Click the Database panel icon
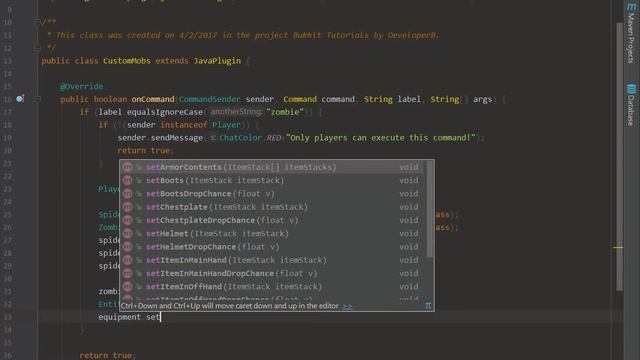The width and height of the screenshot is (640, 360). pyautogui.click(x=631, y=89)
